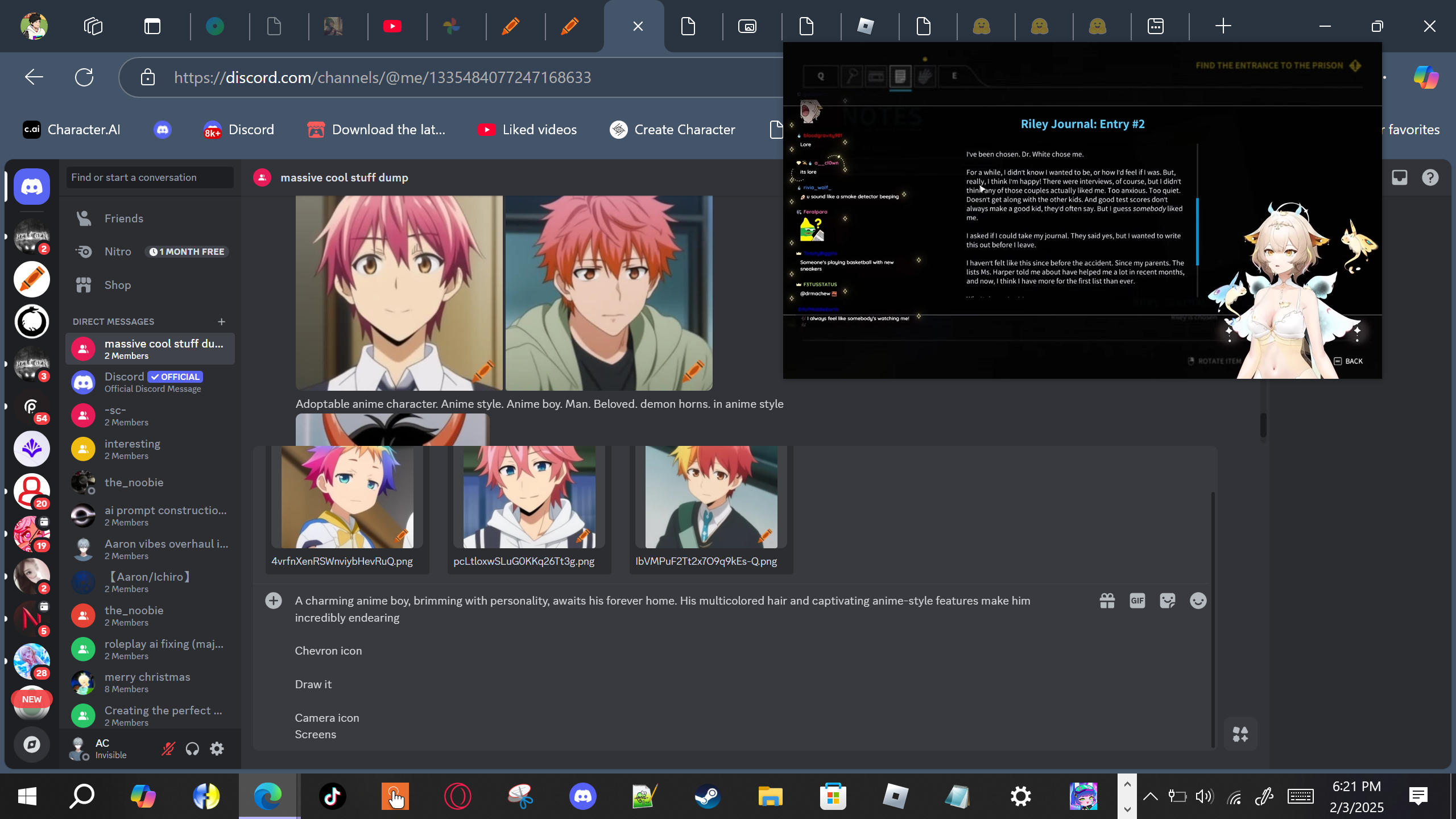Open the pink-haired anime boy image in chat
1456x819 pixels.
coord(399,293)
